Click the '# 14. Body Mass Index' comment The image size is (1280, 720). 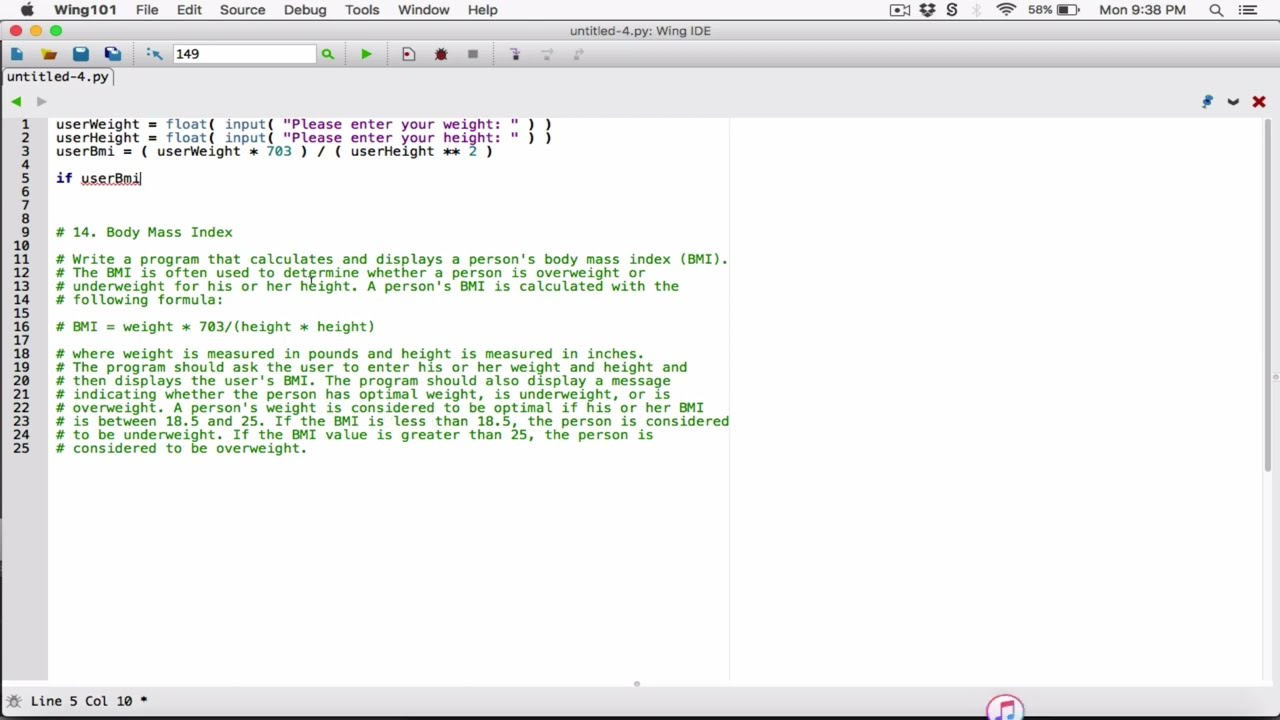[x=144, y=232]
